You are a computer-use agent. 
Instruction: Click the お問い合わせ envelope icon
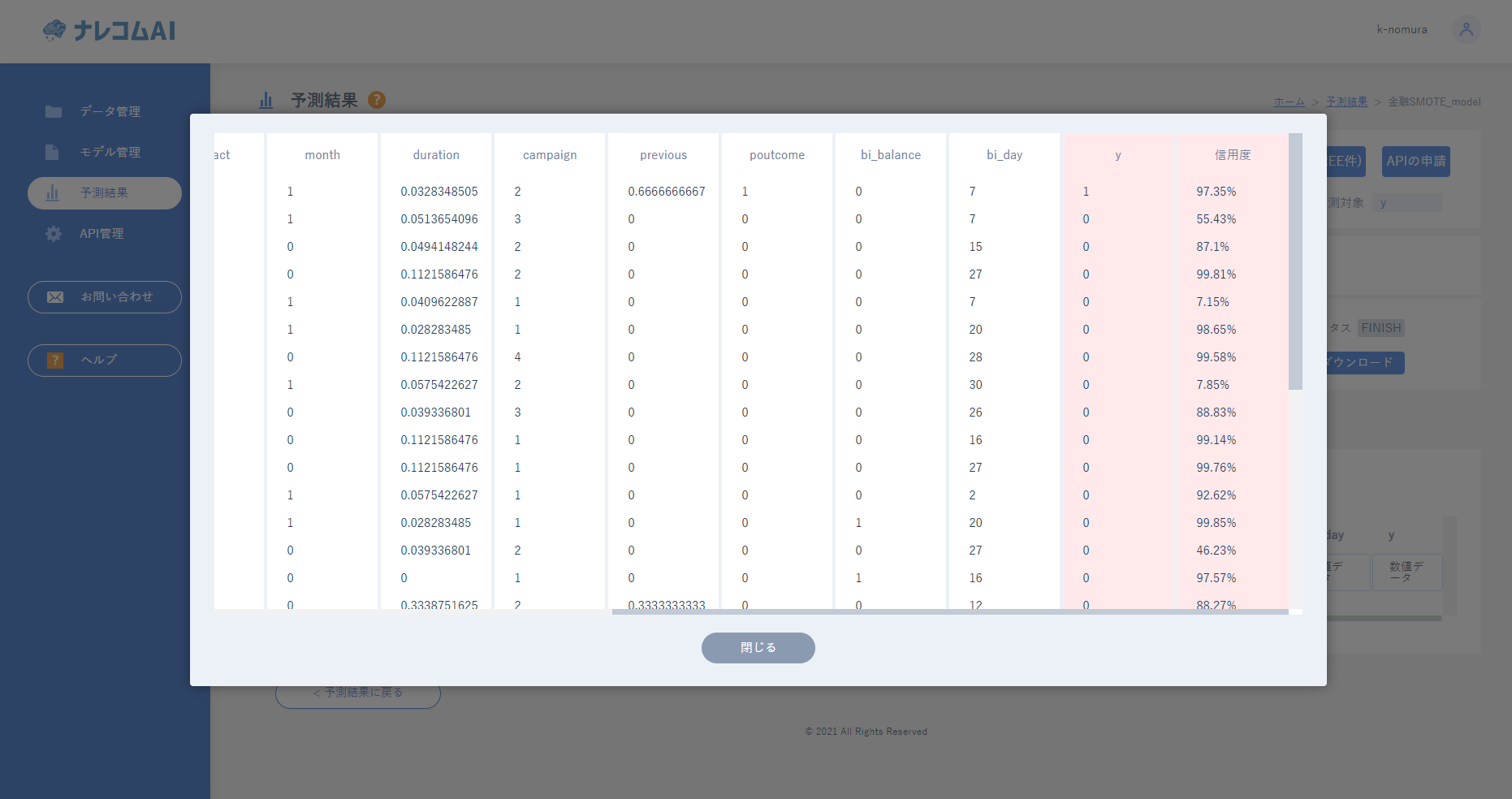tap(55, 297)
